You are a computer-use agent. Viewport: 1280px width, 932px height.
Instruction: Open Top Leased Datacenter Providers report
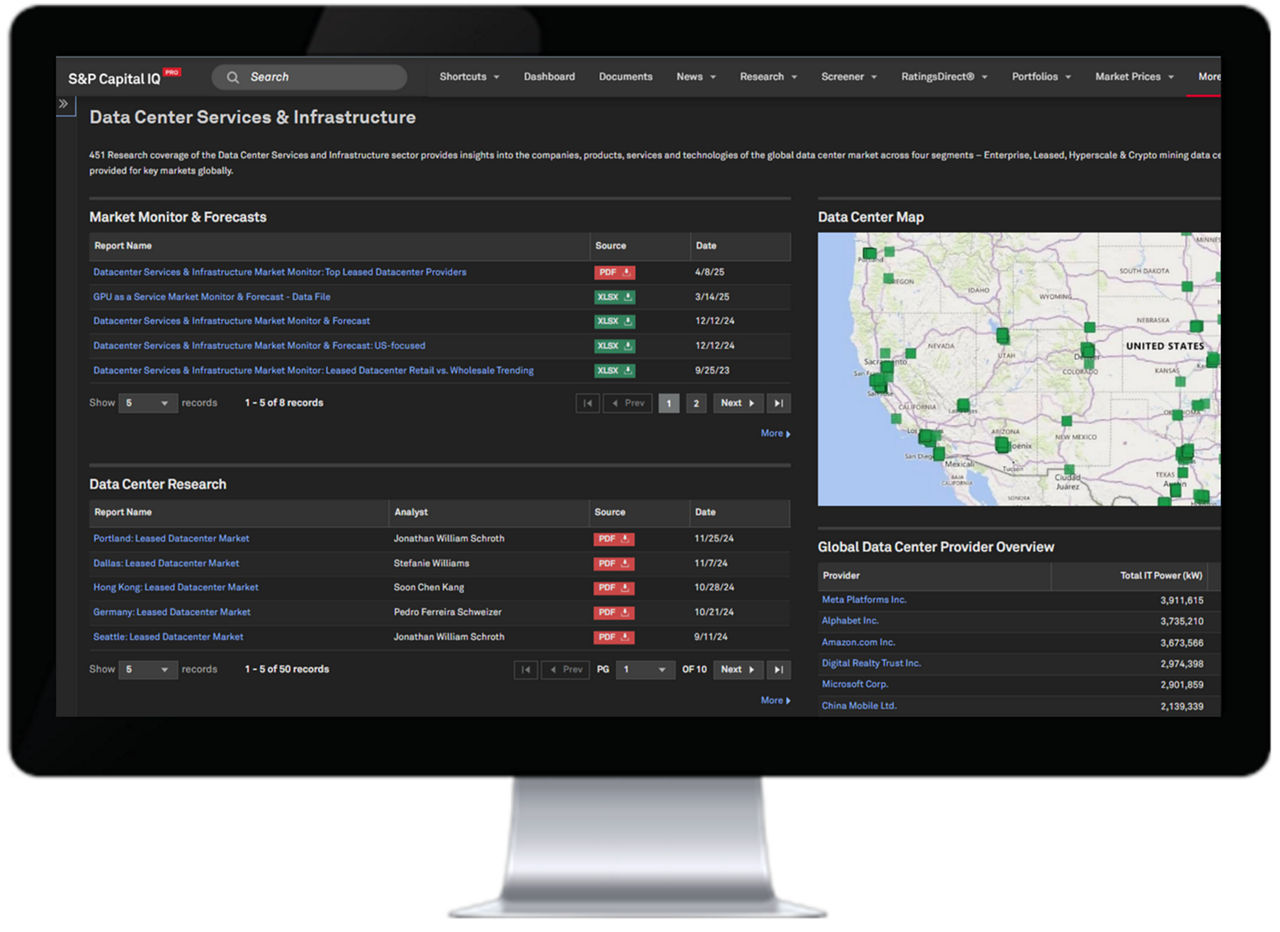pos(280,272)
